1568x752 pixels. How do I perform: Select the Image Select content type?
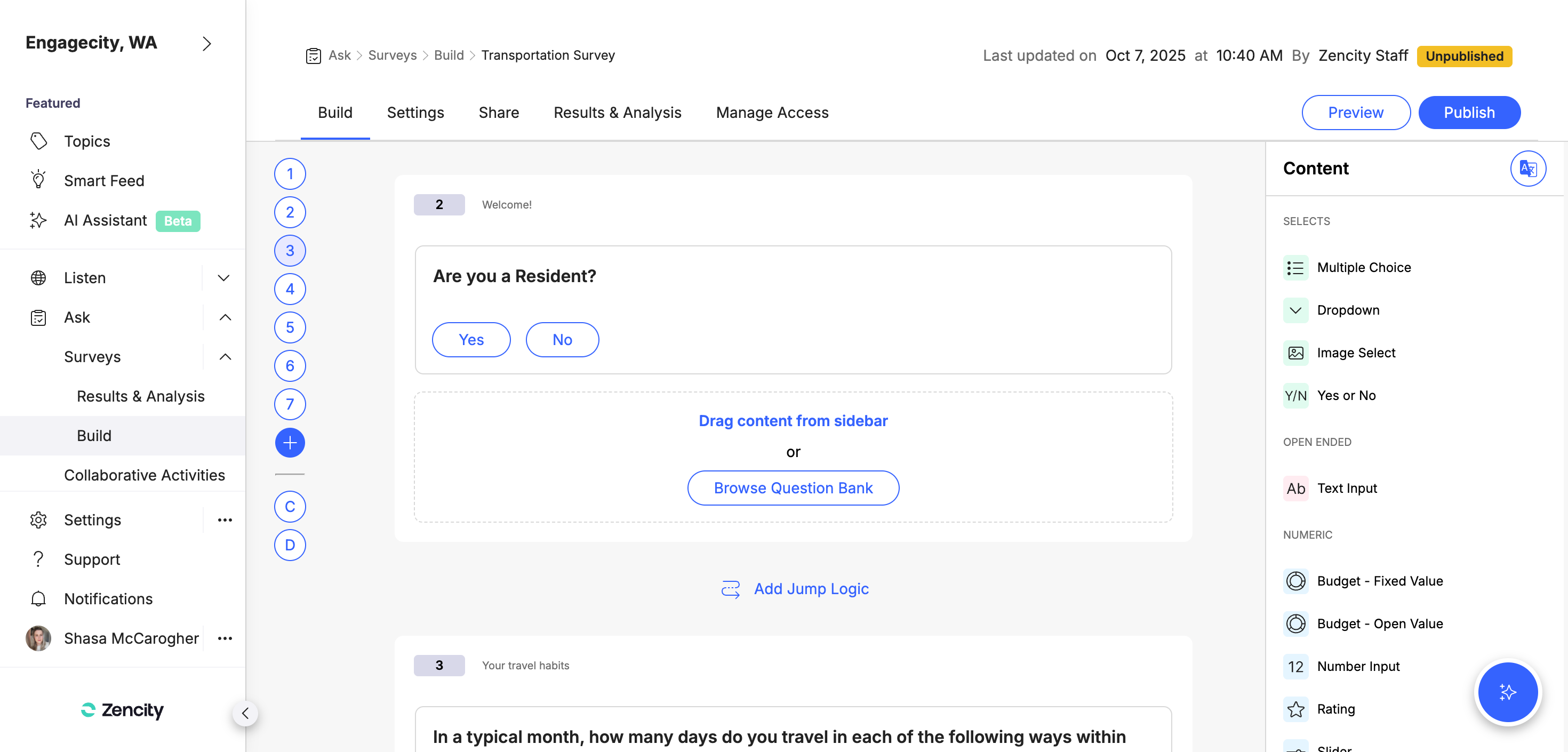point(1356,353)
